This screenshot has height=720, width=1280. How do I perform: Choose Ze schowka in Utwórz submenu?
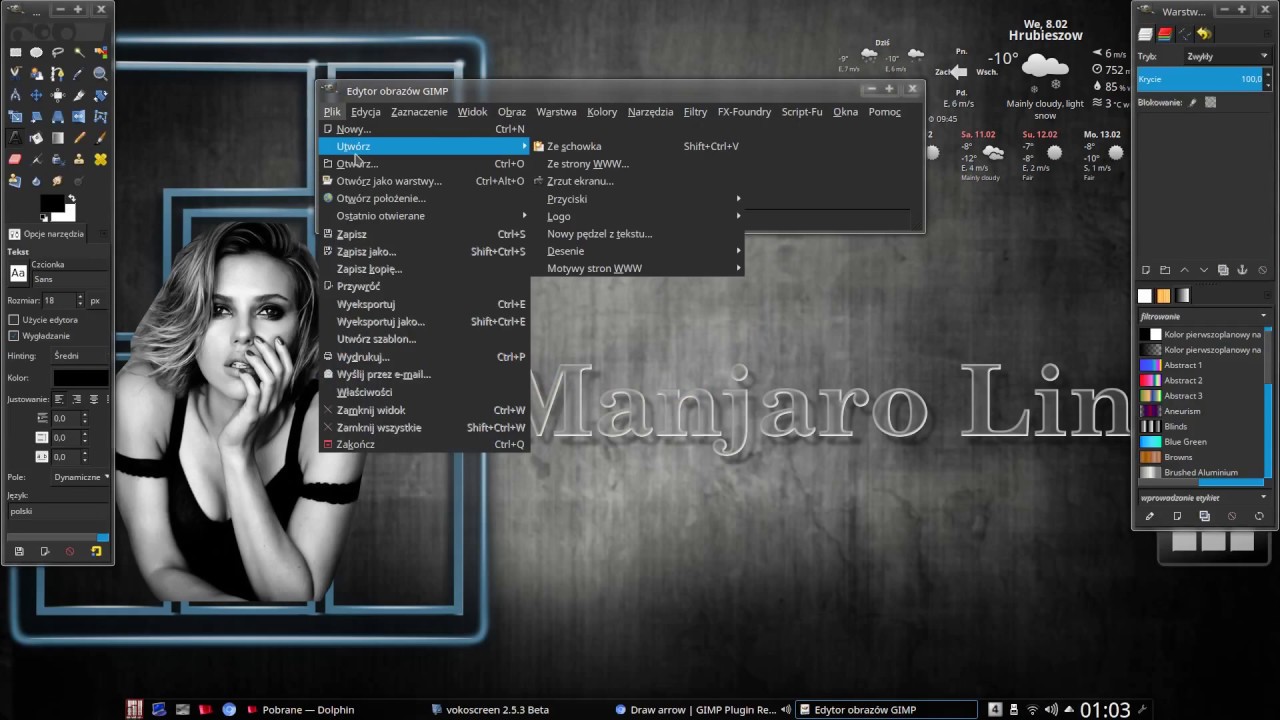coord(637,146)
